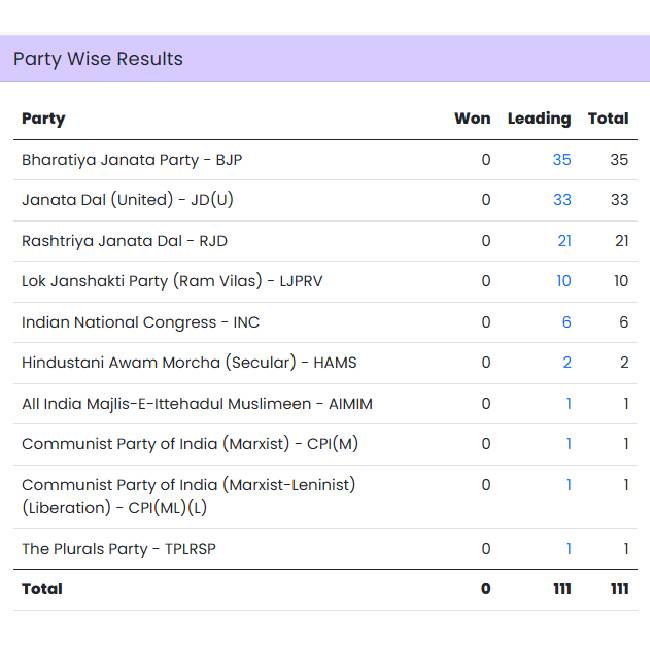
Task: Click the Won column header
Action: tap(472, 118)
